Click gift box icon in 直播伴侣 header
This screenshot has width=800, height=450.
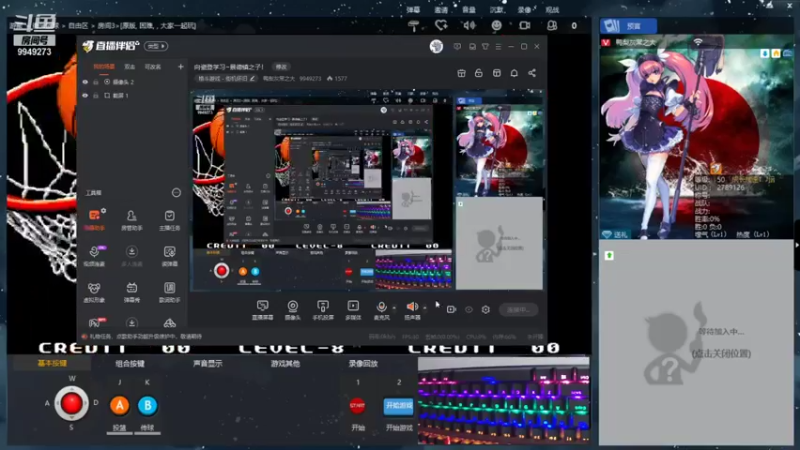coord(461,73)
